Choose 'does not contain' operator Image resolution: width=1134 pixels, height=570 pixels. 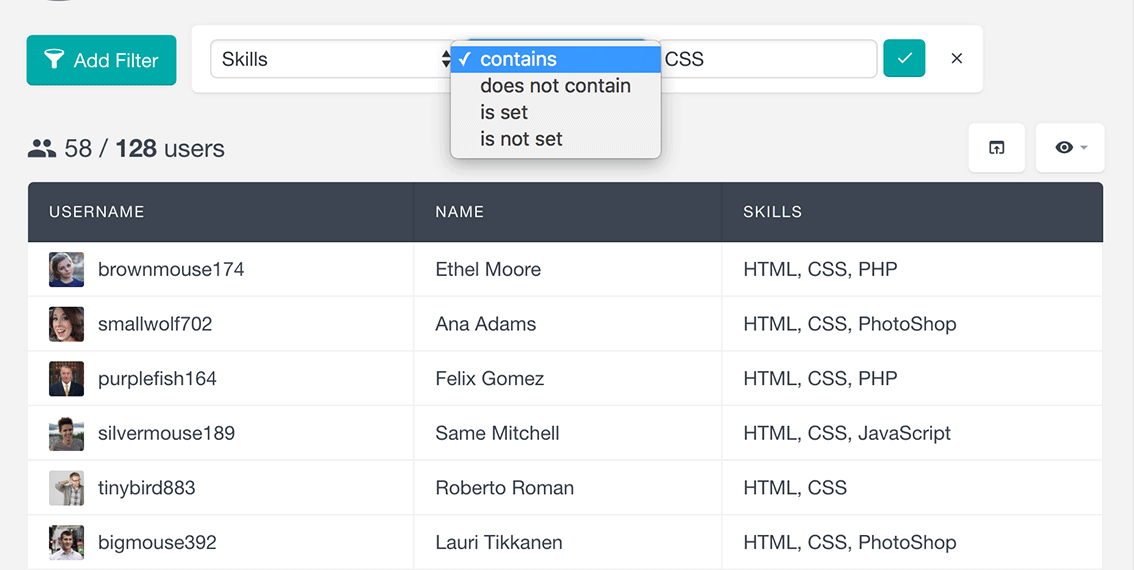[555, 86]
